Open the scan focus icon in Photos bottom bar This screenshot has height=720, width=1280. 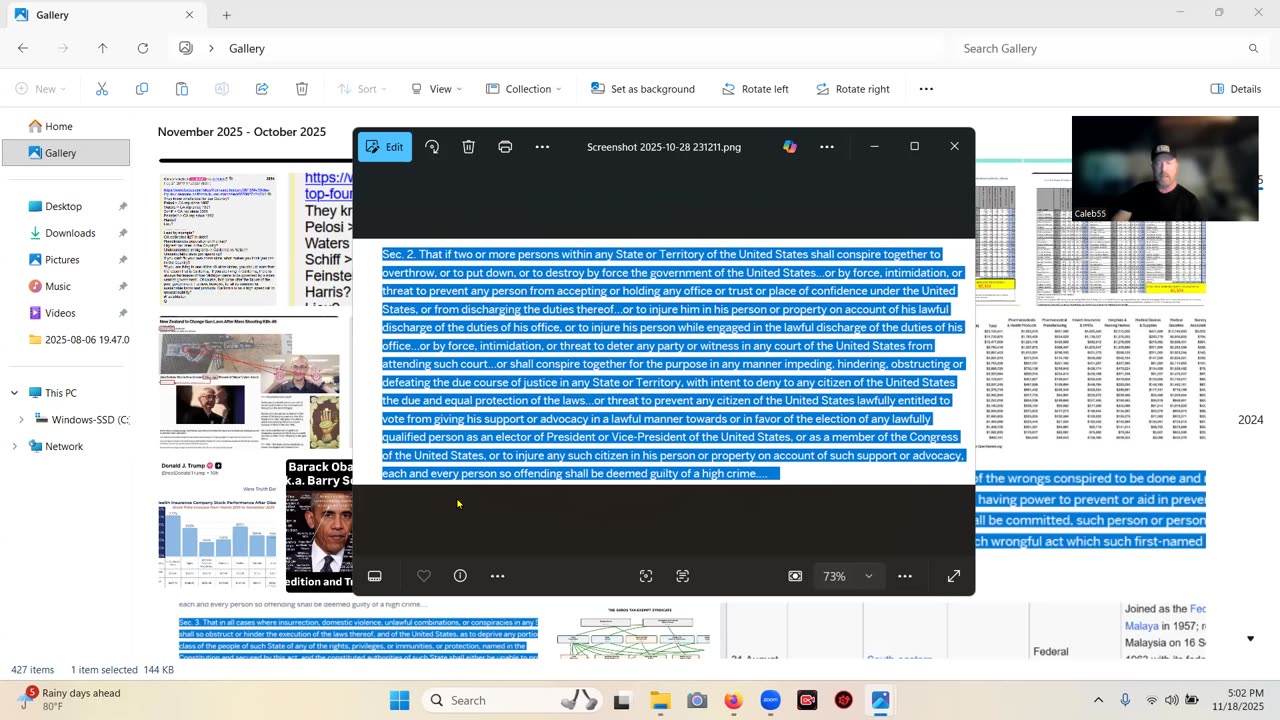[646, 576]
